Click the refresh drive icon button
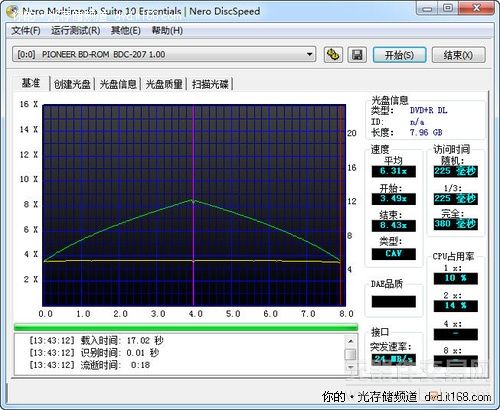The width and height of the screenshot is (500, 410). [333, 55]
